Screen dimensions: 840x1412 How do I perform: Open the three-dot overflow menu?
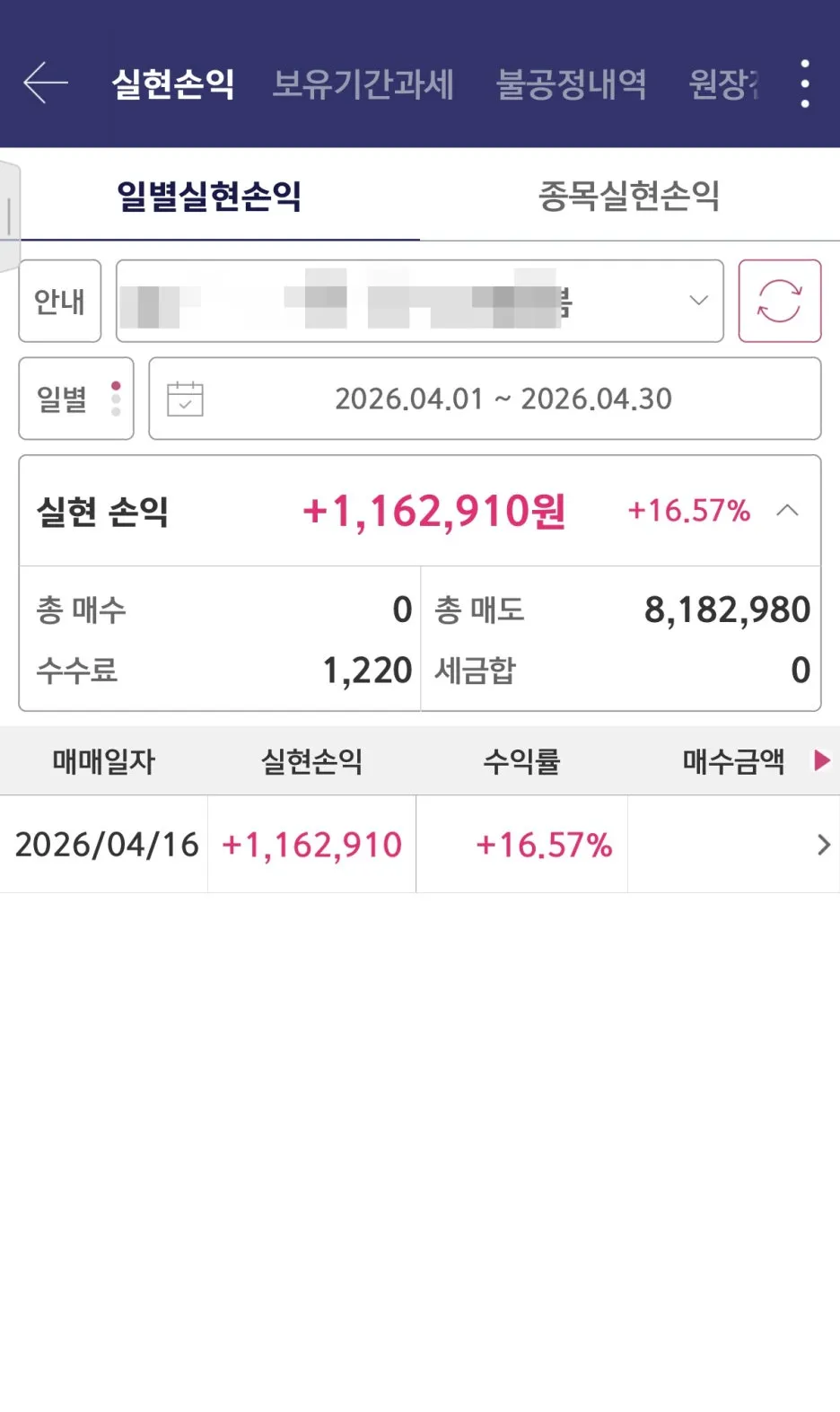805,83
